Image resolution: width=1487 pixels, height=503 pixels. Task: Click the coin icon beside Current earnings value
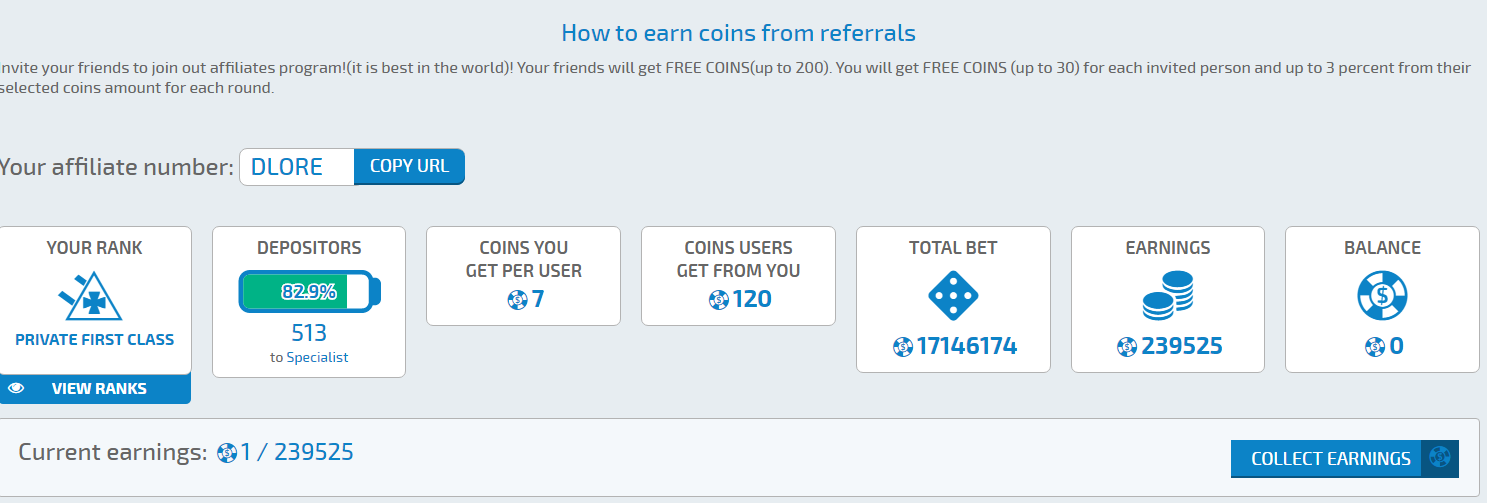(227, 453)
